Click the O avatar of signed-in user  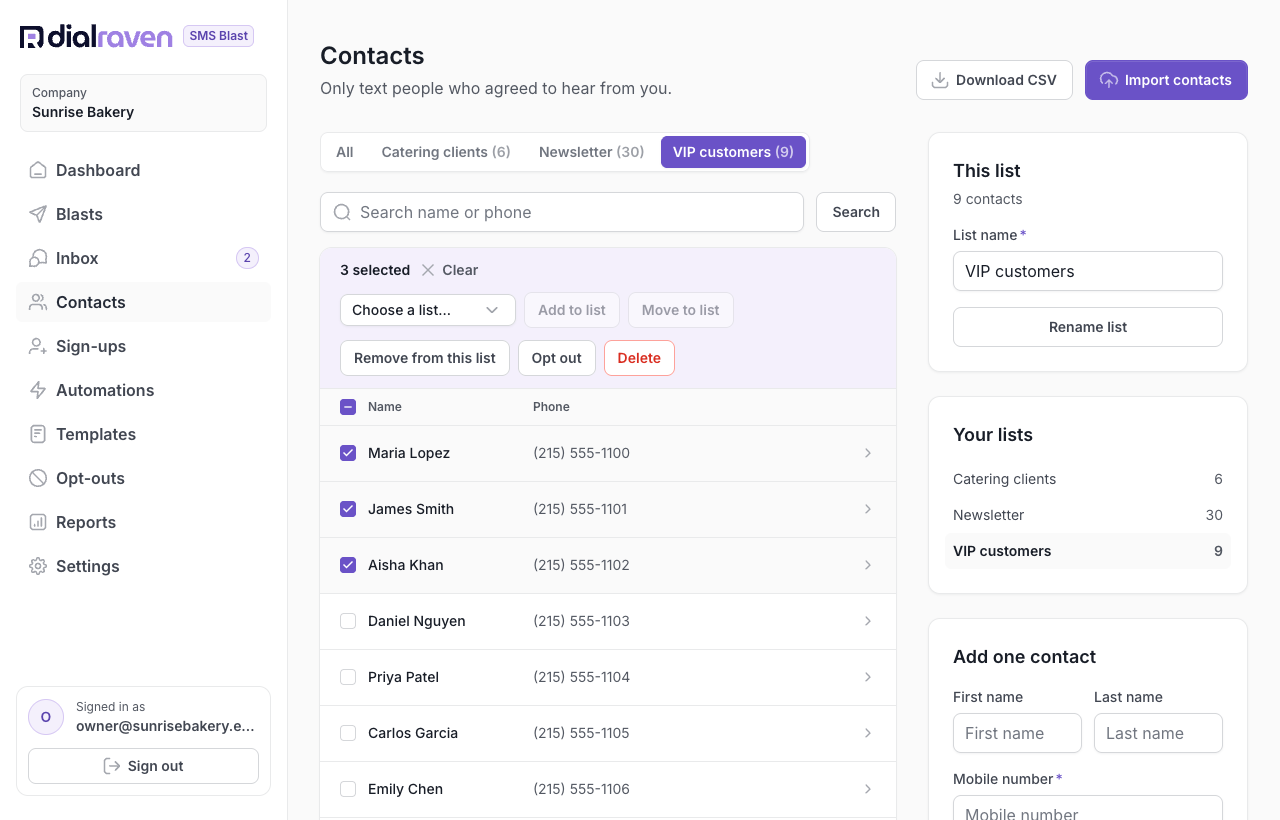[x=46, y=717]
